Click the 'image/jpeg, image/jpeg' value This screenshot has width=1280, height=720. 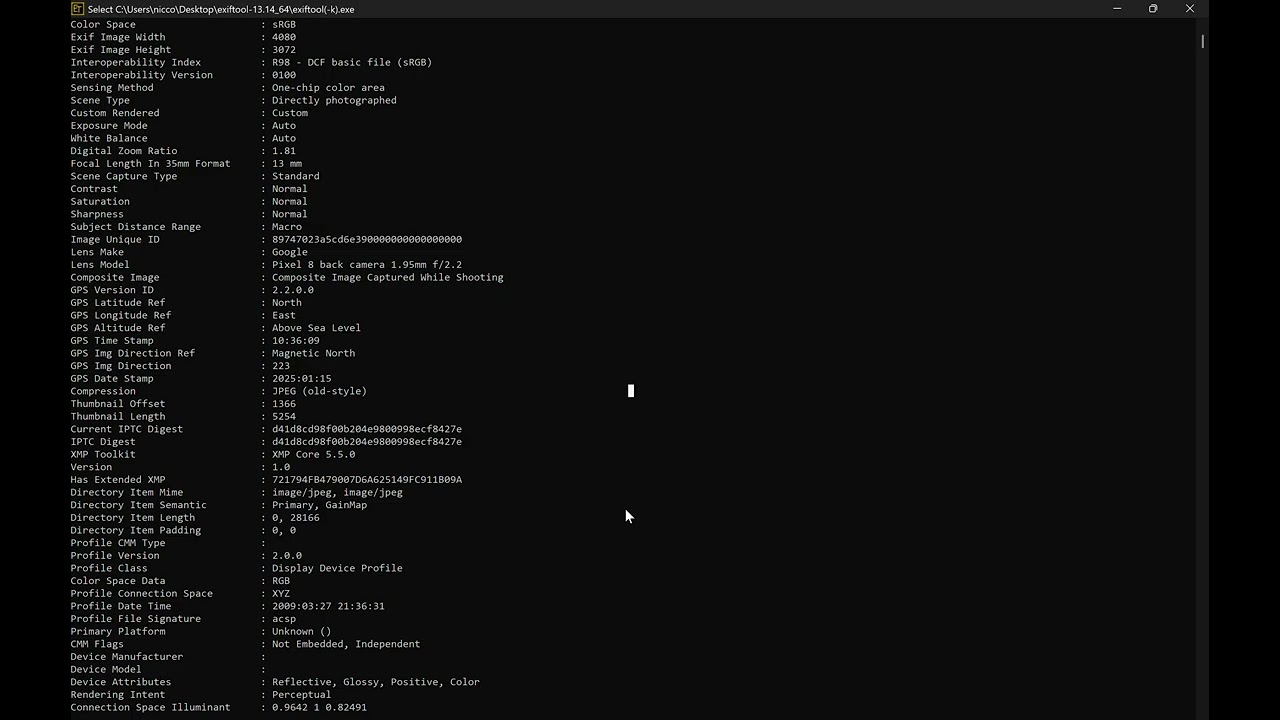pyautogui.click(x=337, y=492)
